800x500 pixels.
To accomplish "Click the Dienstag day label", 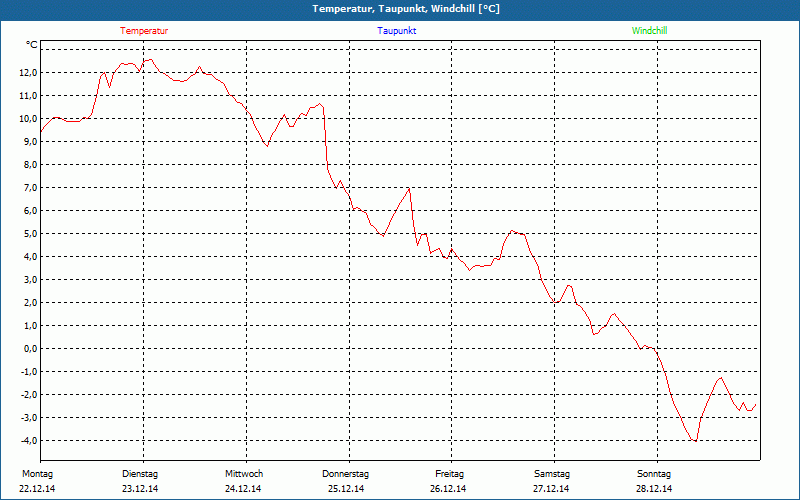I will point(140,474).
